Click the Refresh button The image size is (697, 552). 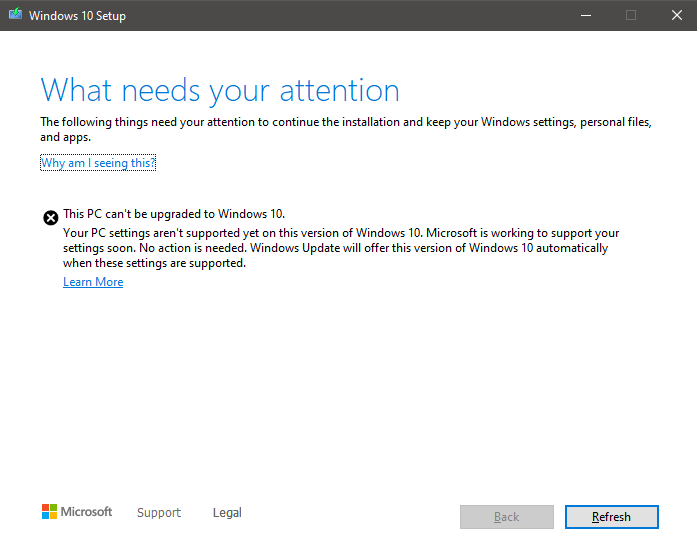coord(612,517)
